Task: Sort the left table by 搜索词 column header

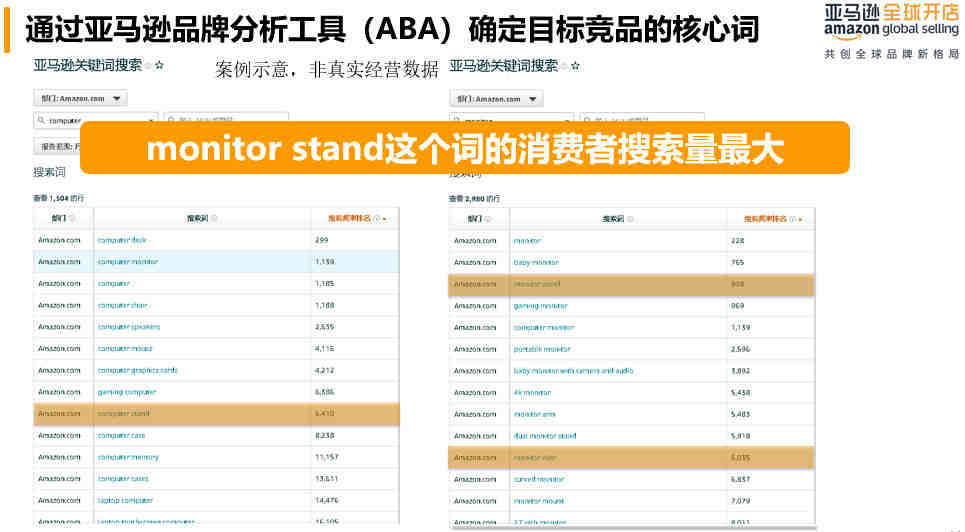Action: [202, 218]
